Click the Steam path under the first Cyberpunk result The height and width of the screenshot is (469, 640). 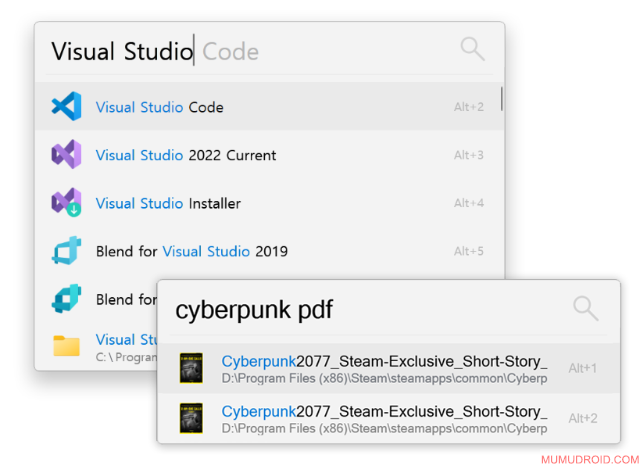pos(384,378)
